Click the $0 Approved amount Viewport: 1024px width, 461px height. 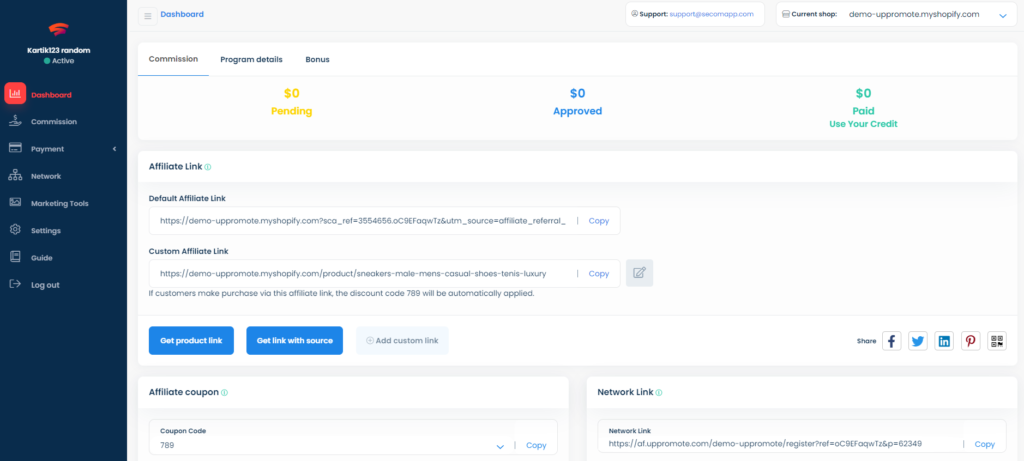577,93
